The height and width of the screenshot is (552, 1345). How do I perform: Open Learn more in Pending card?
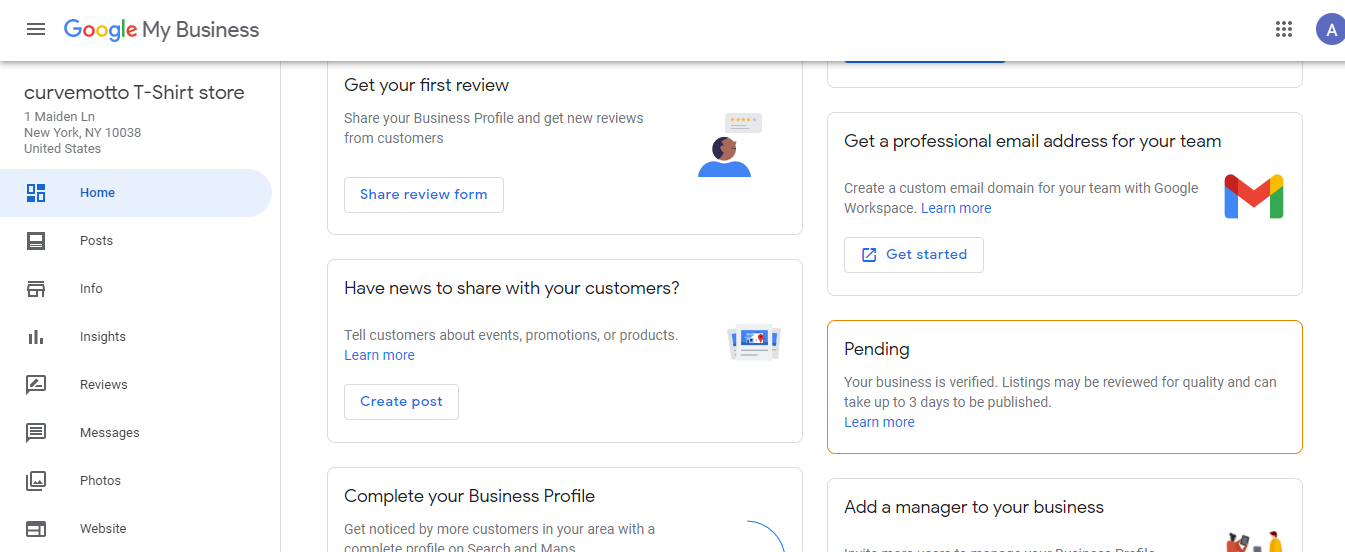point(879,422)
